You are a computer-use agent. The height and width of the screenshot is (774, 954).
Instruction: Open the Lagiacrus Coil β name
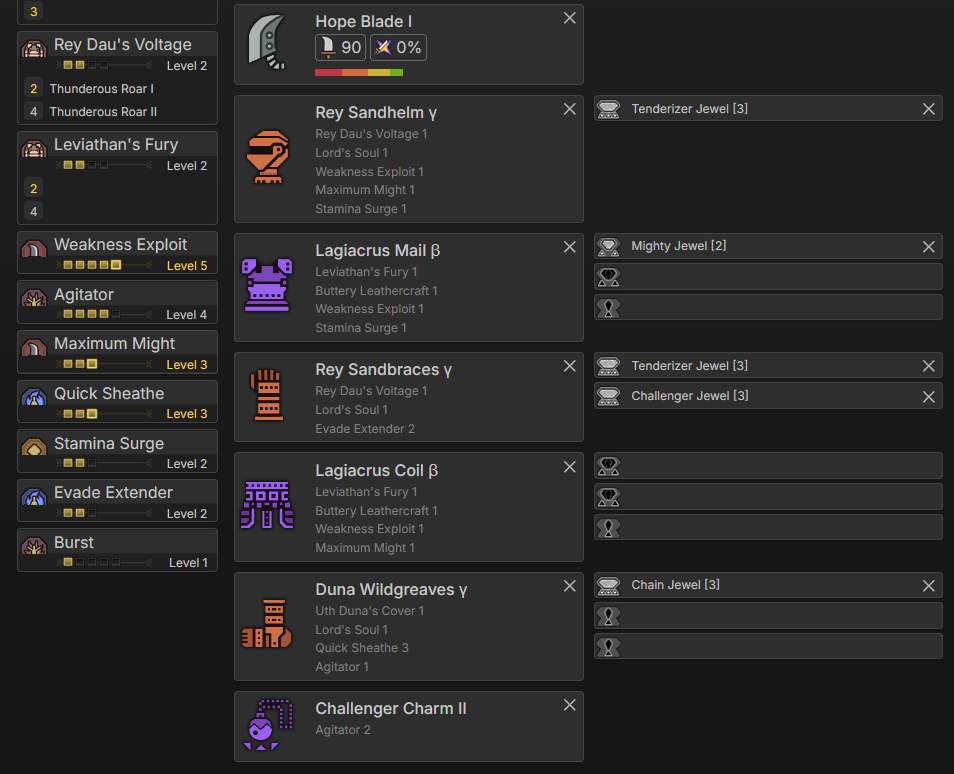pyautogui.click(x=377, y=470)
